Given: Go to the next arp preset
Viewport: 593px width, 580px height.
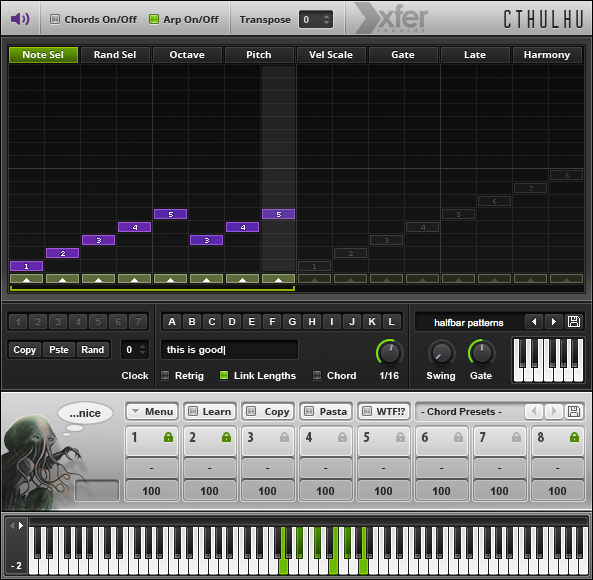Looking at the screenshot, I should click(553, 322).
